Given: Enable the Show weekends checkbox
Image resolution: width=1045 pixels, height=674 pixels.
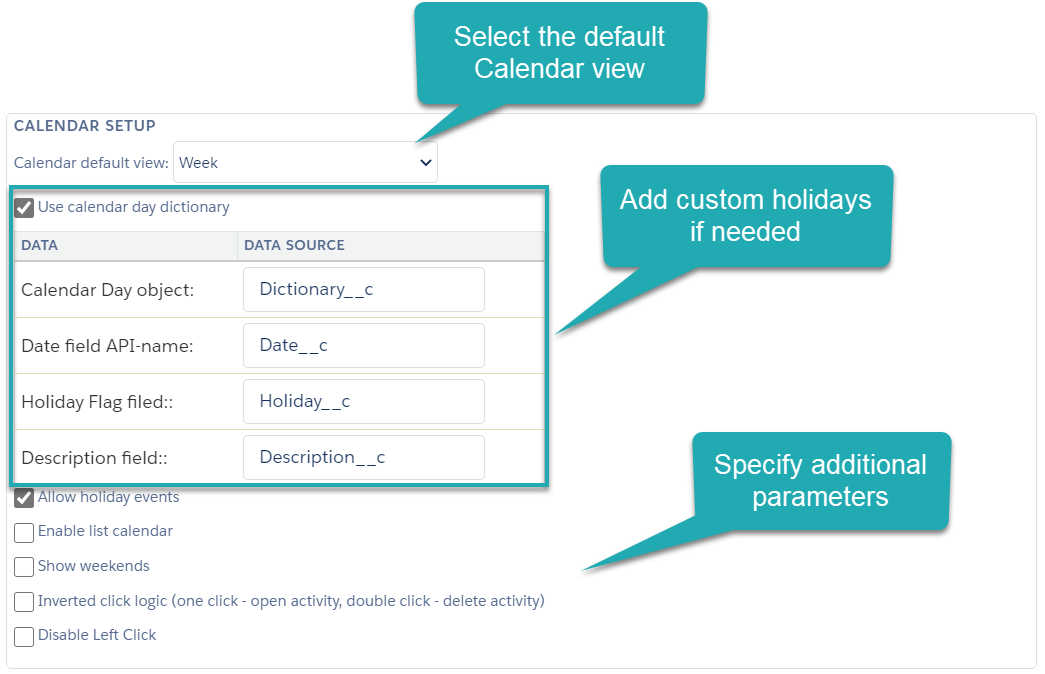Looking at the screenshot, I should pos(24,567).
